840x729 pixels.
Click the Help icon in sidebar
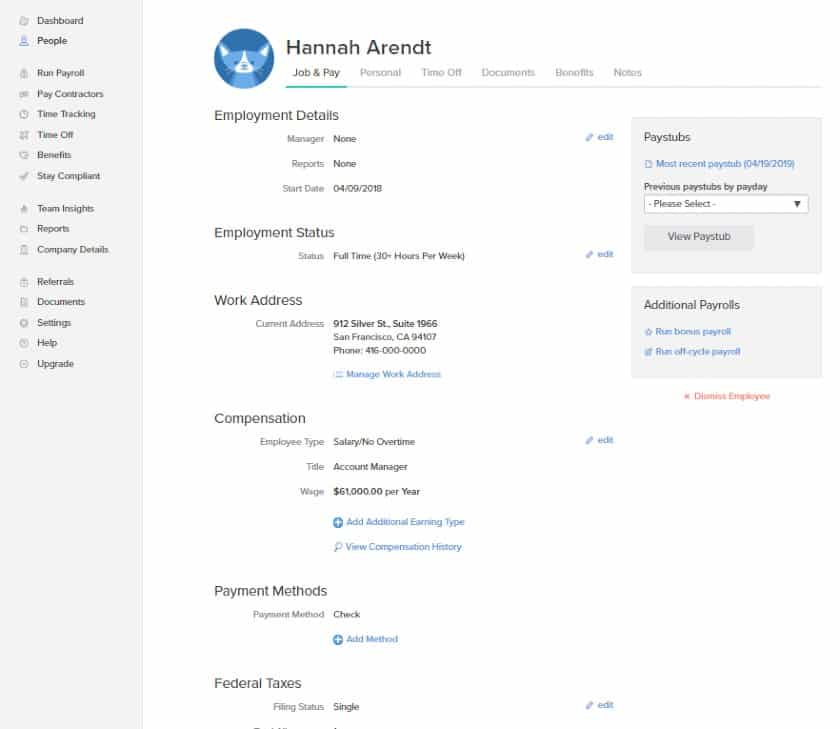coord(24,343)
